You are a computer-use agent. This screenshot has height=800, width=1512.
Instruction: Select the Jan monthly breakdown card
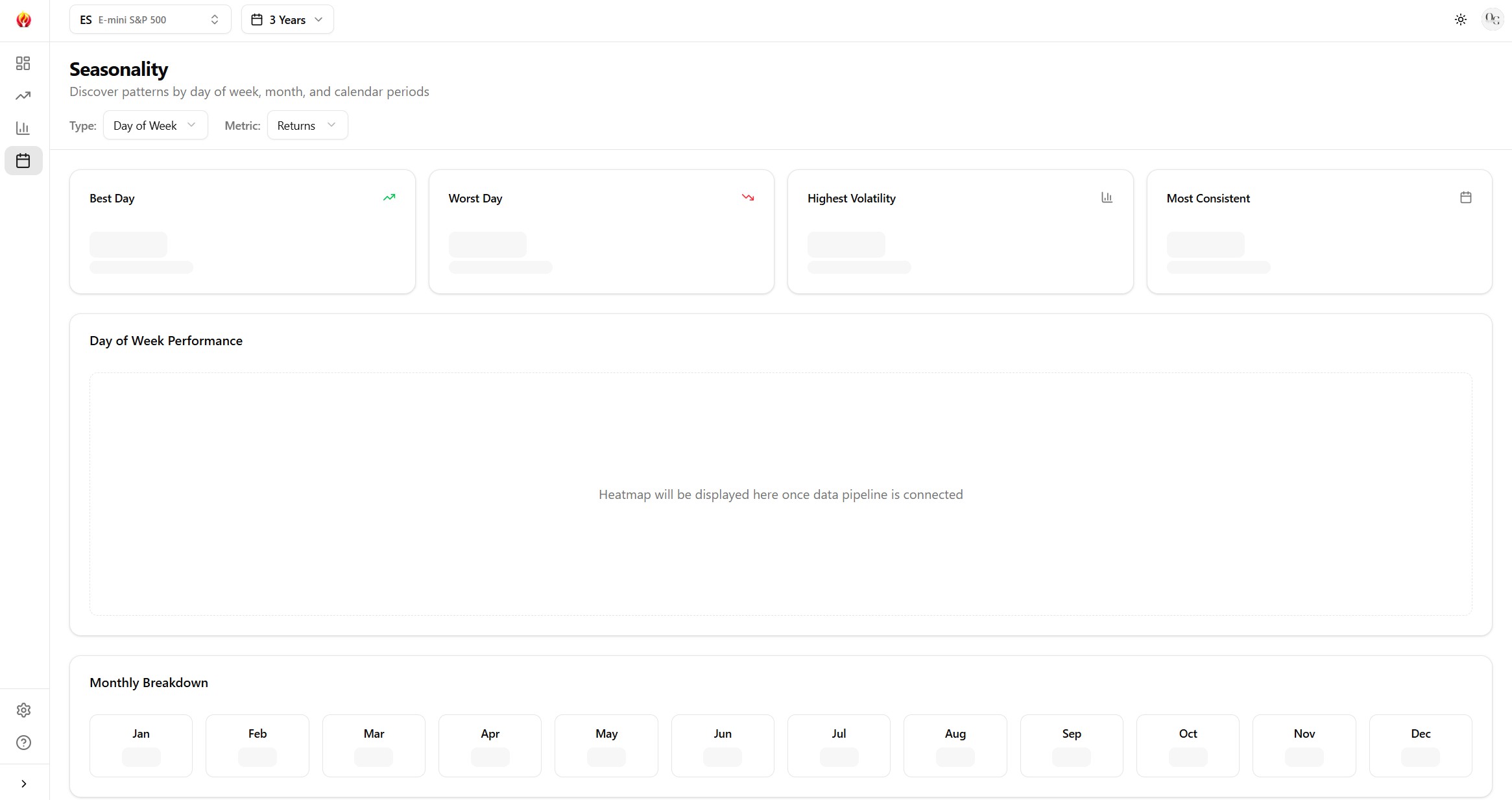(x=140, y=745)
